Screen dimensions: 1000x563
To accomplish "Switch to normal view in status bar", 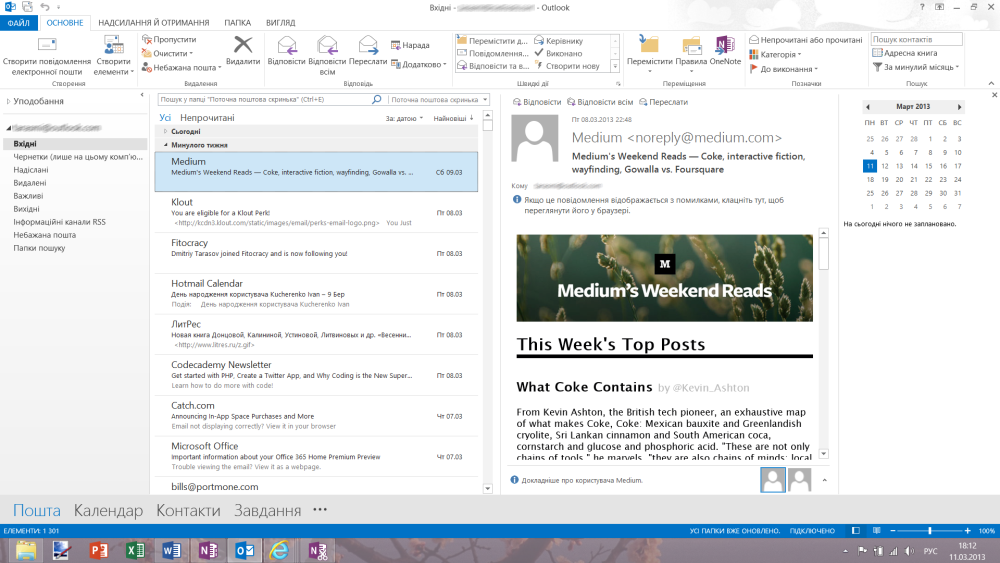I will tap(856, 530).
